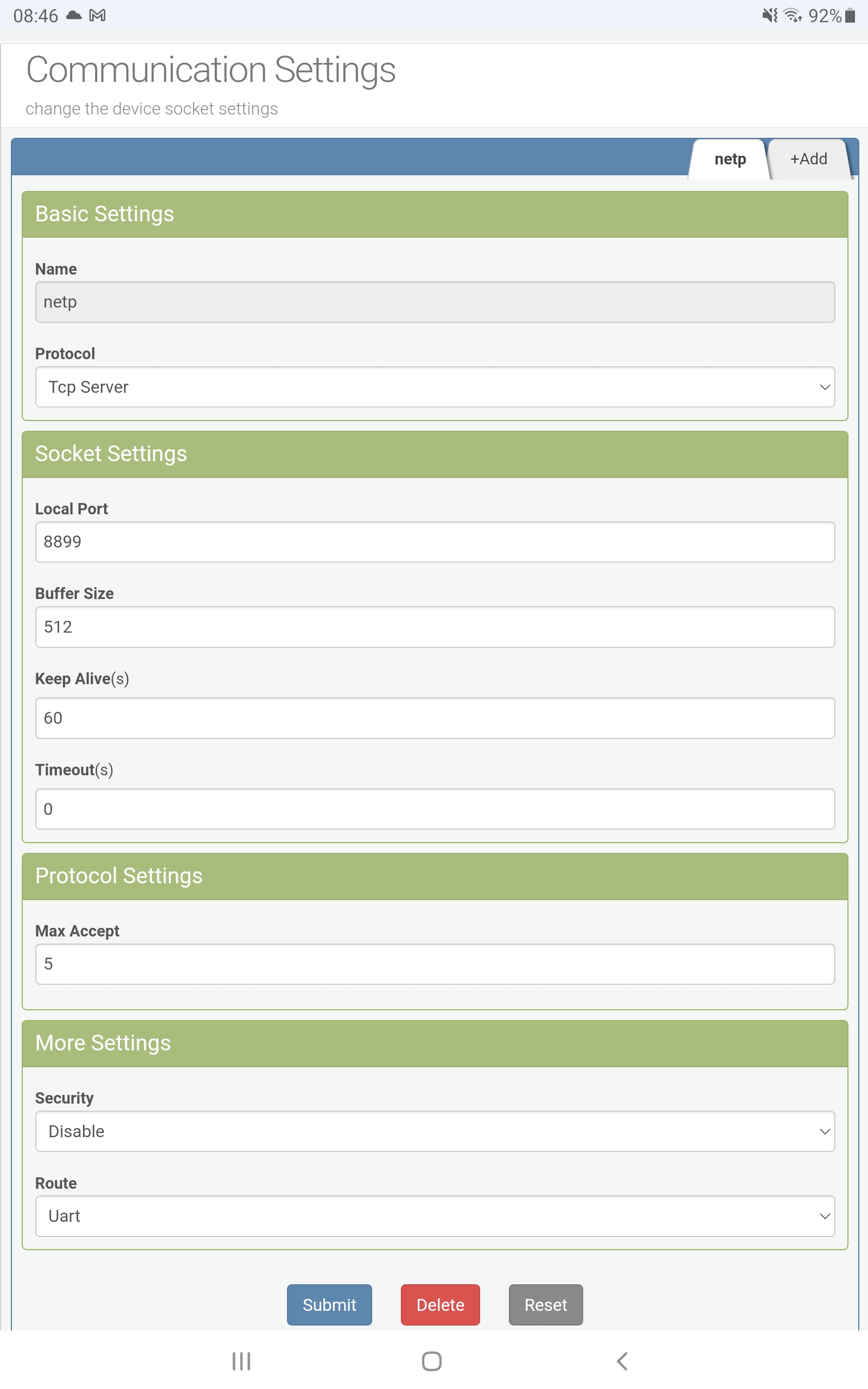Focus the Local Port input field
The width and height of the screenshot is (868, 1389).
pyautogui.click(x=435, y=542)
